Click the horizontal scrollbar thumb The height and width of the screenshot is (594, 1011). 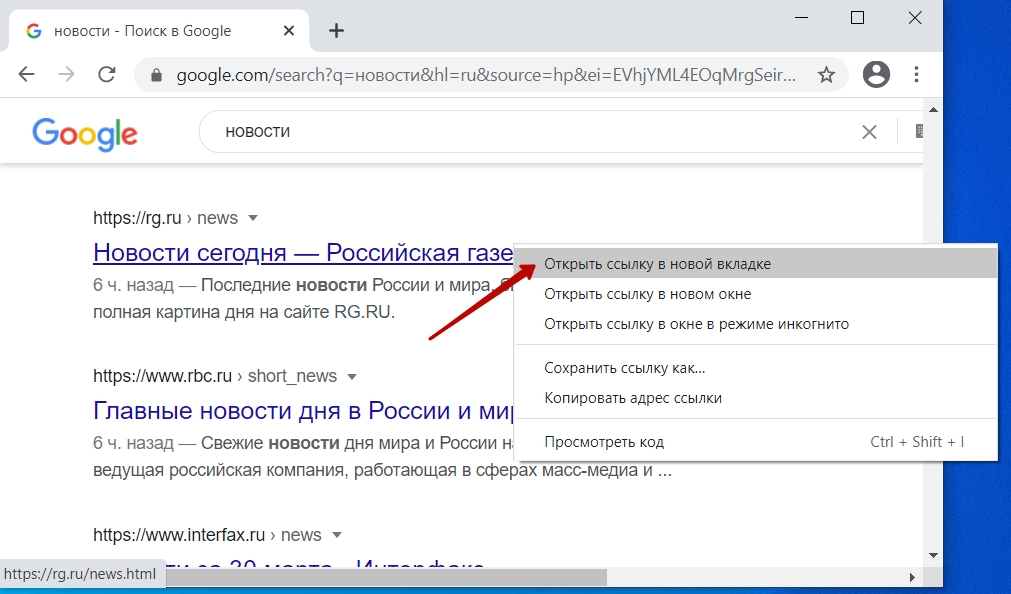386,577
